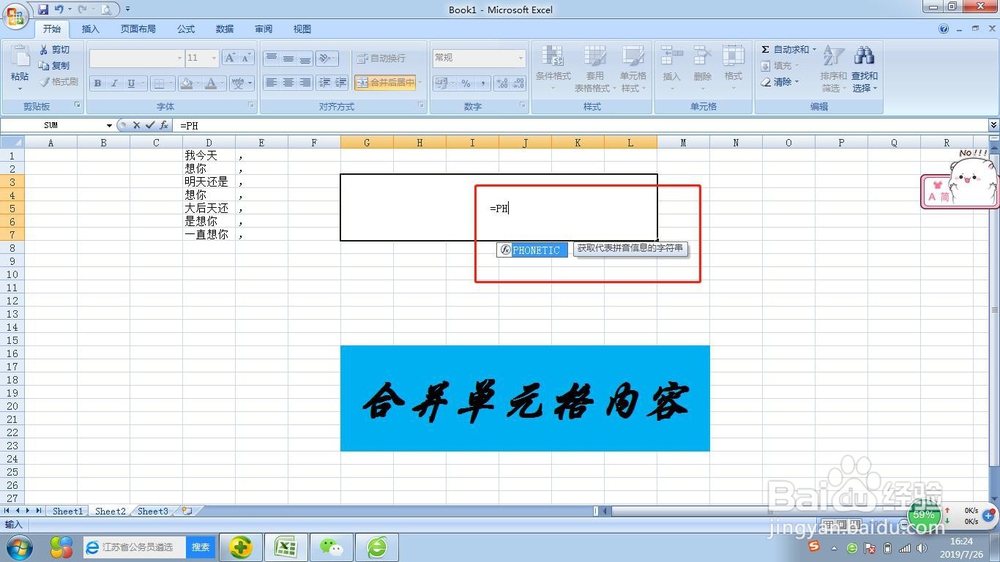Open Format as Table (套用表格格式)
The width and height of the screenshot is (1000, 562).
594,69
